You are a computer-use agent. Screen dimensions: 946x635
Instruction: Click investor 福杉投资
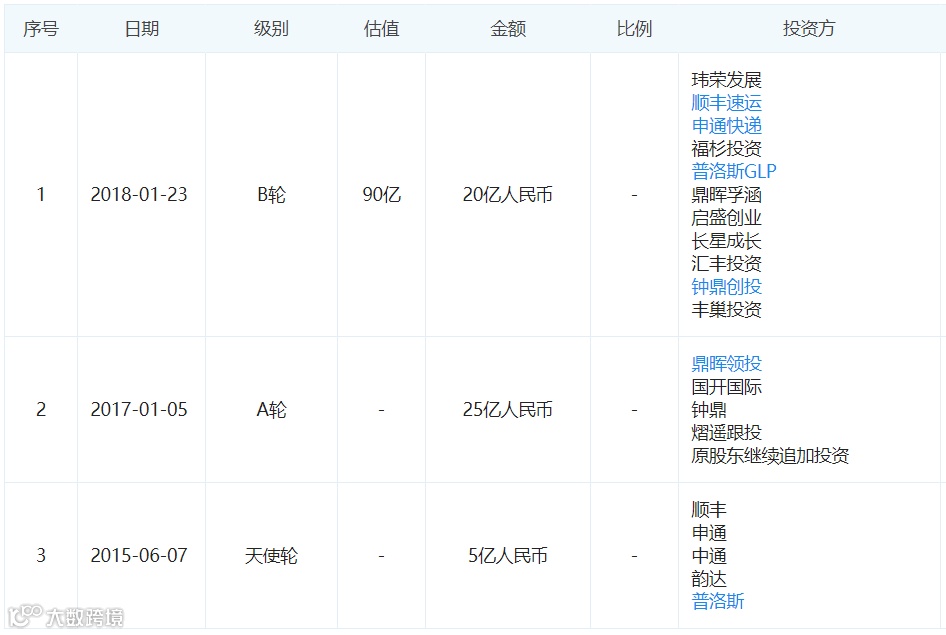[x=726, y=148]
